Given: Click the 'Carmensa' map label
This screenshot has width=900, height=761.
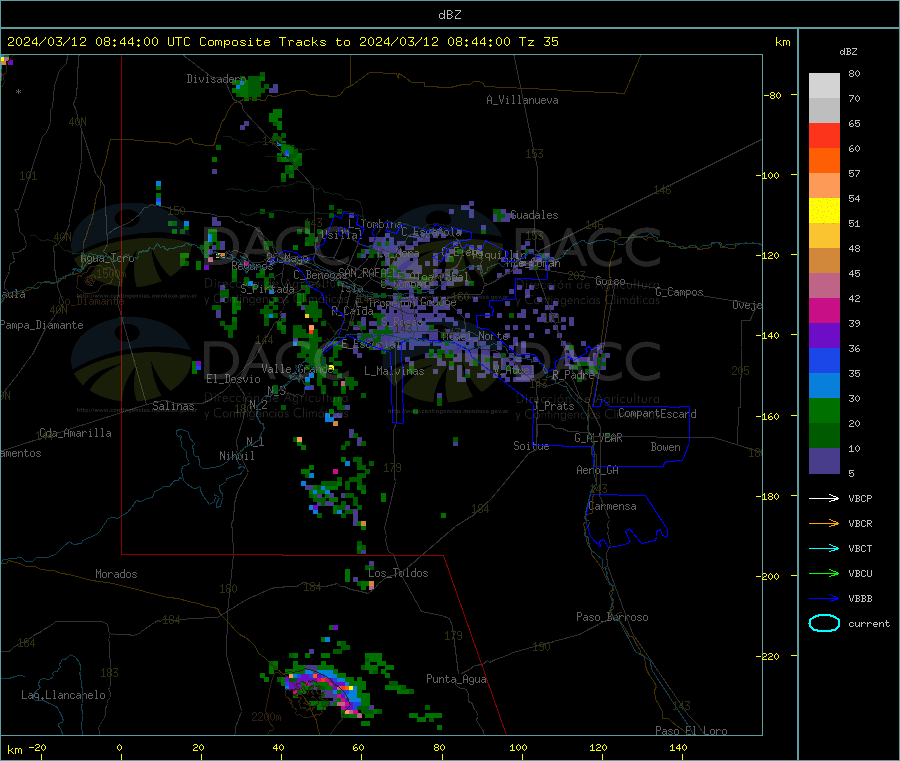Looking at the screenshot, I should pos(612,506).
